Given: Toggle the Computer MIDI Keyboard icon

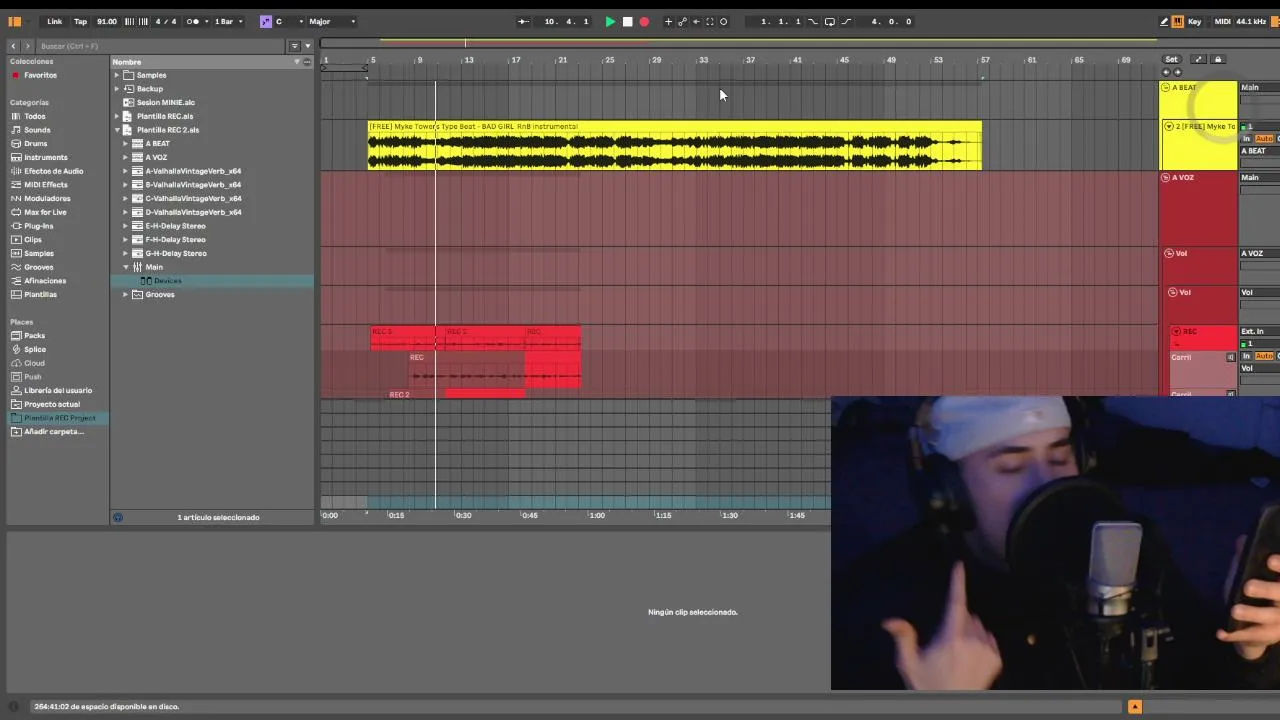Looking at the screenshot, I should [x=1178, y=21].
